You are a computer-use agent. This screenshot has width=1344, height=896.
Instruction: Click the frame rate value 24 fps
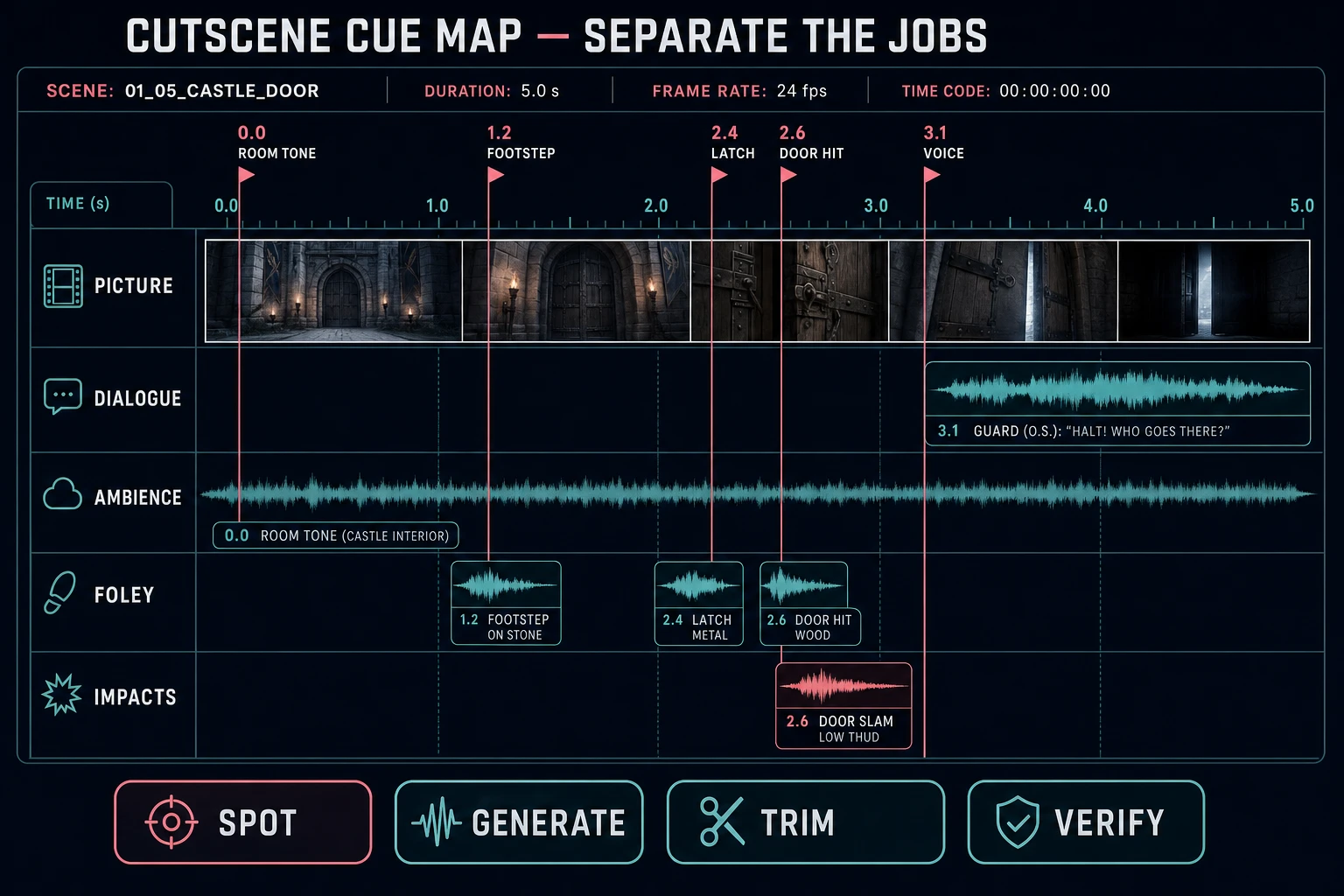click(x=801, y=91)
